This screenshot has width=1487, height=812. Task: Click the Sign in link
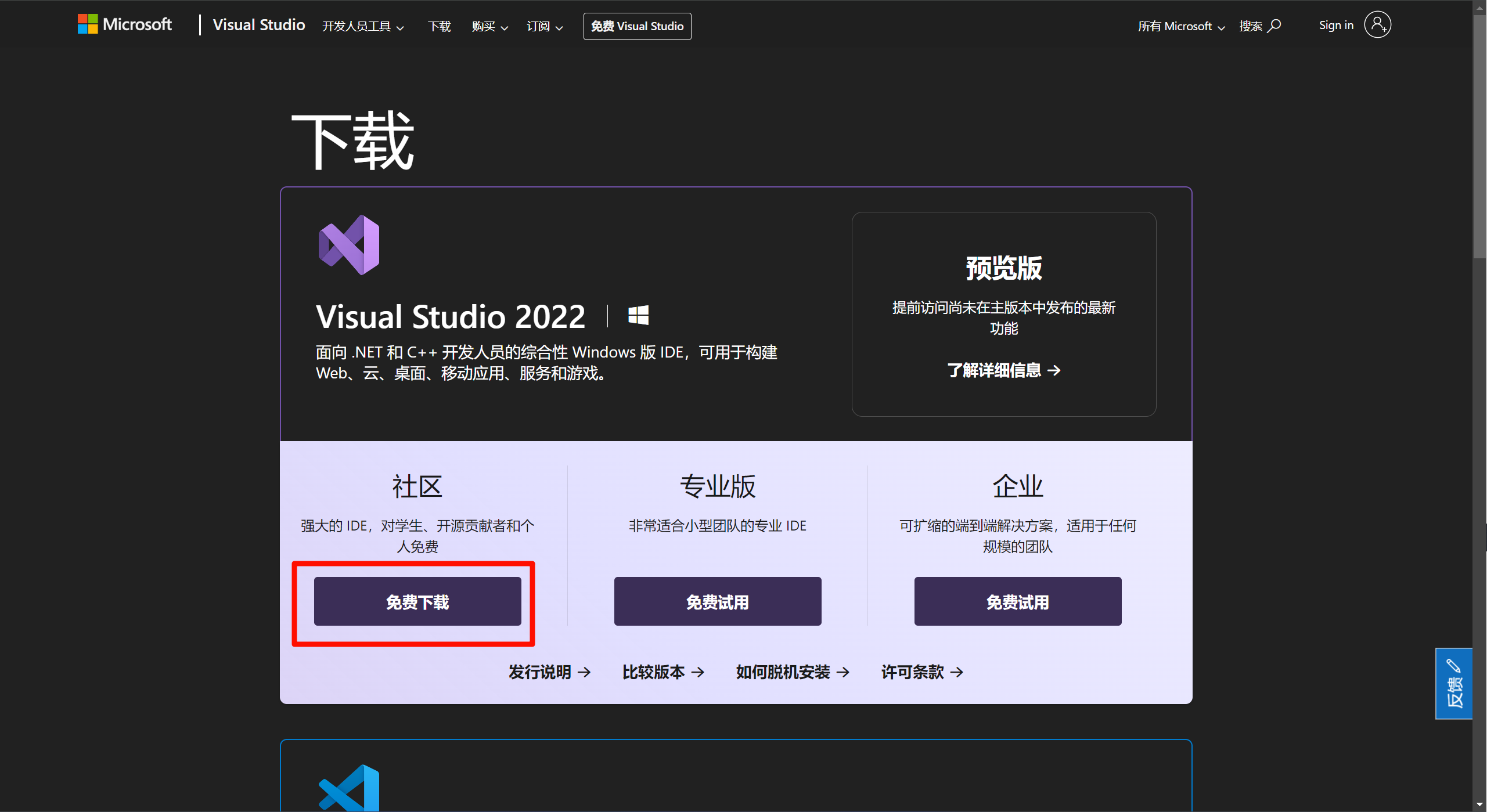[1336, 25]
